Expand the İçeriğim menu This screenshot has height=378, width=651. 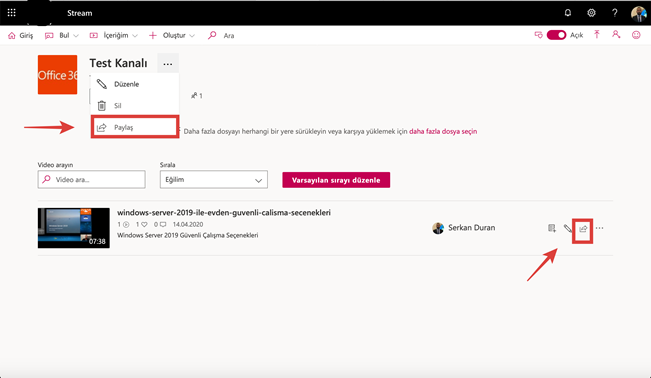[x=113, y=35]
